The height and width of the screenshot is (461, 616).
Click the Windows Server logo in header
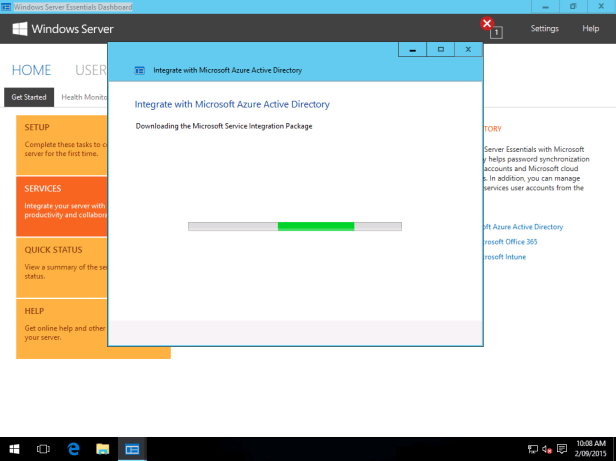(x=63, y=29)
